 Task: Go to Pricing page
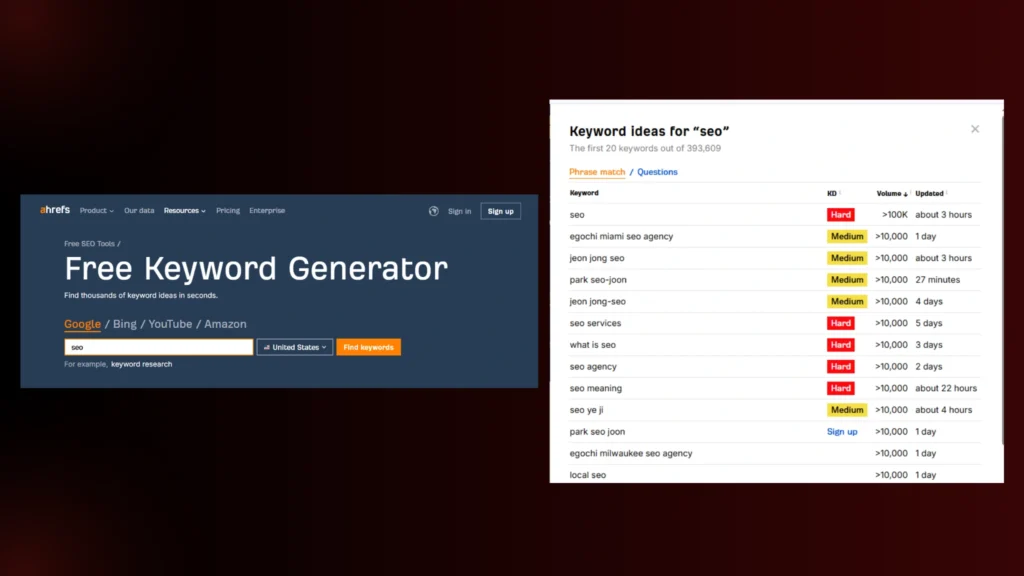click(x=228, y=211)
